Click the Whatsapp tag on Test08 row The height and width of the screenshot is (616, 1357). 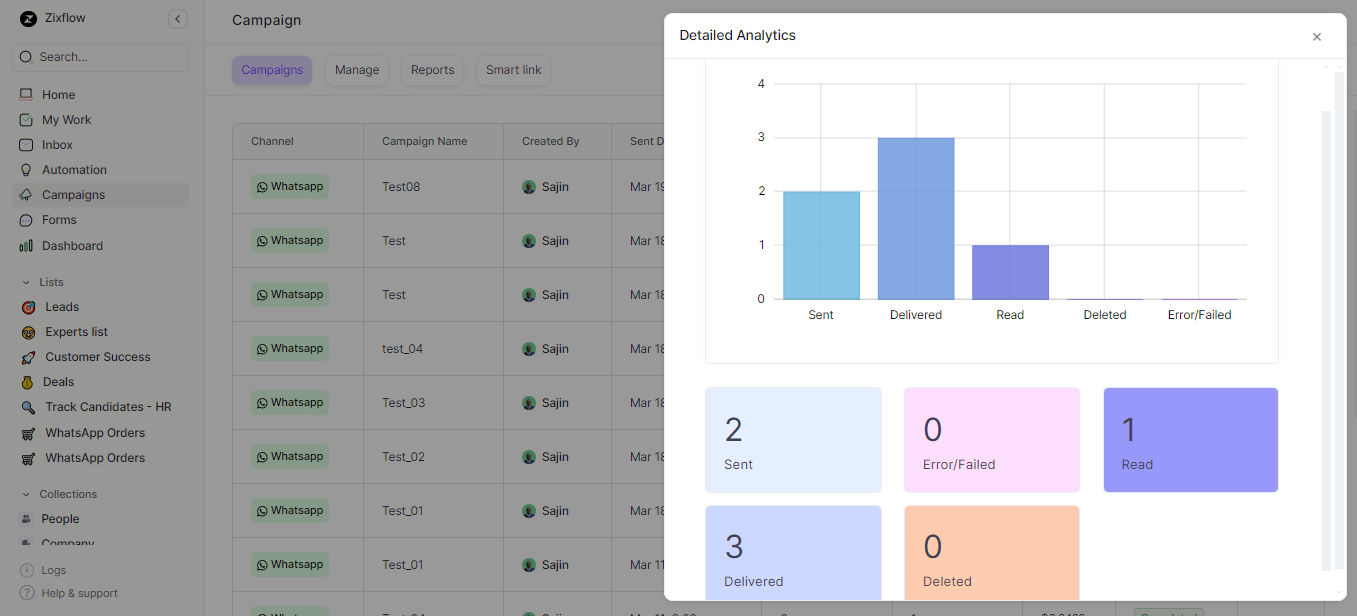(290, 186)
